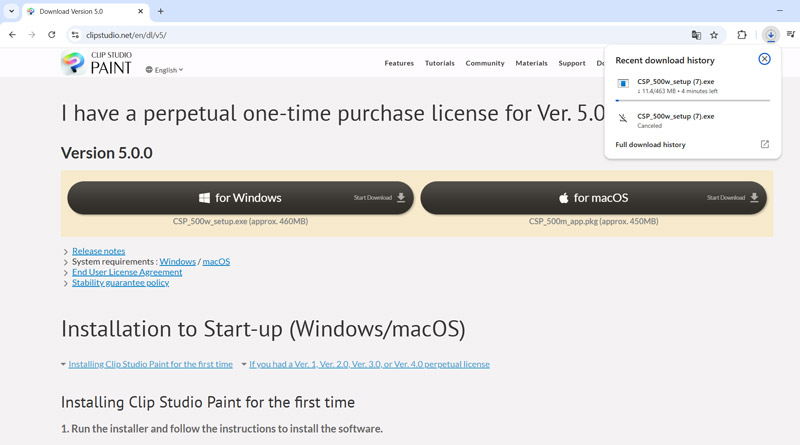This screenshot has width=800, height=445.
Task: Start download for Windows
Action: pos(239,198)
